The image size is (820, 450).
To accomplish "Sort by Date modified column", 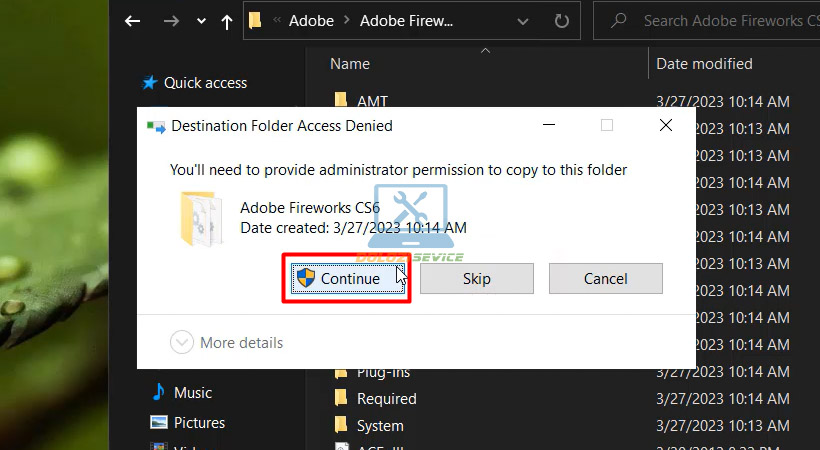I will click(x=704, y=64).
